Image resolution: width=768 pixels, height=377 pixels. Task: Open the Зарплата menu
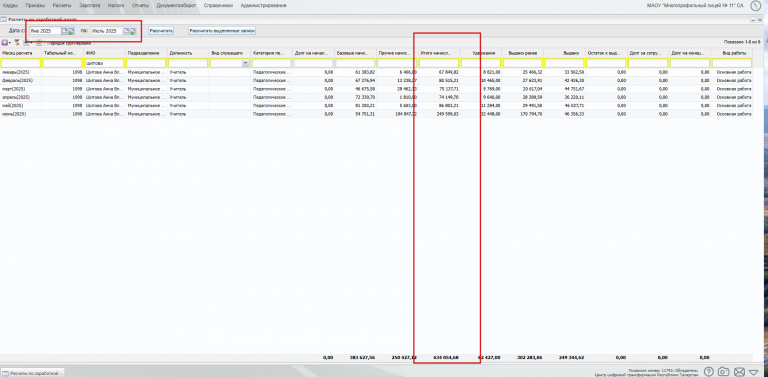pos(90,5)
